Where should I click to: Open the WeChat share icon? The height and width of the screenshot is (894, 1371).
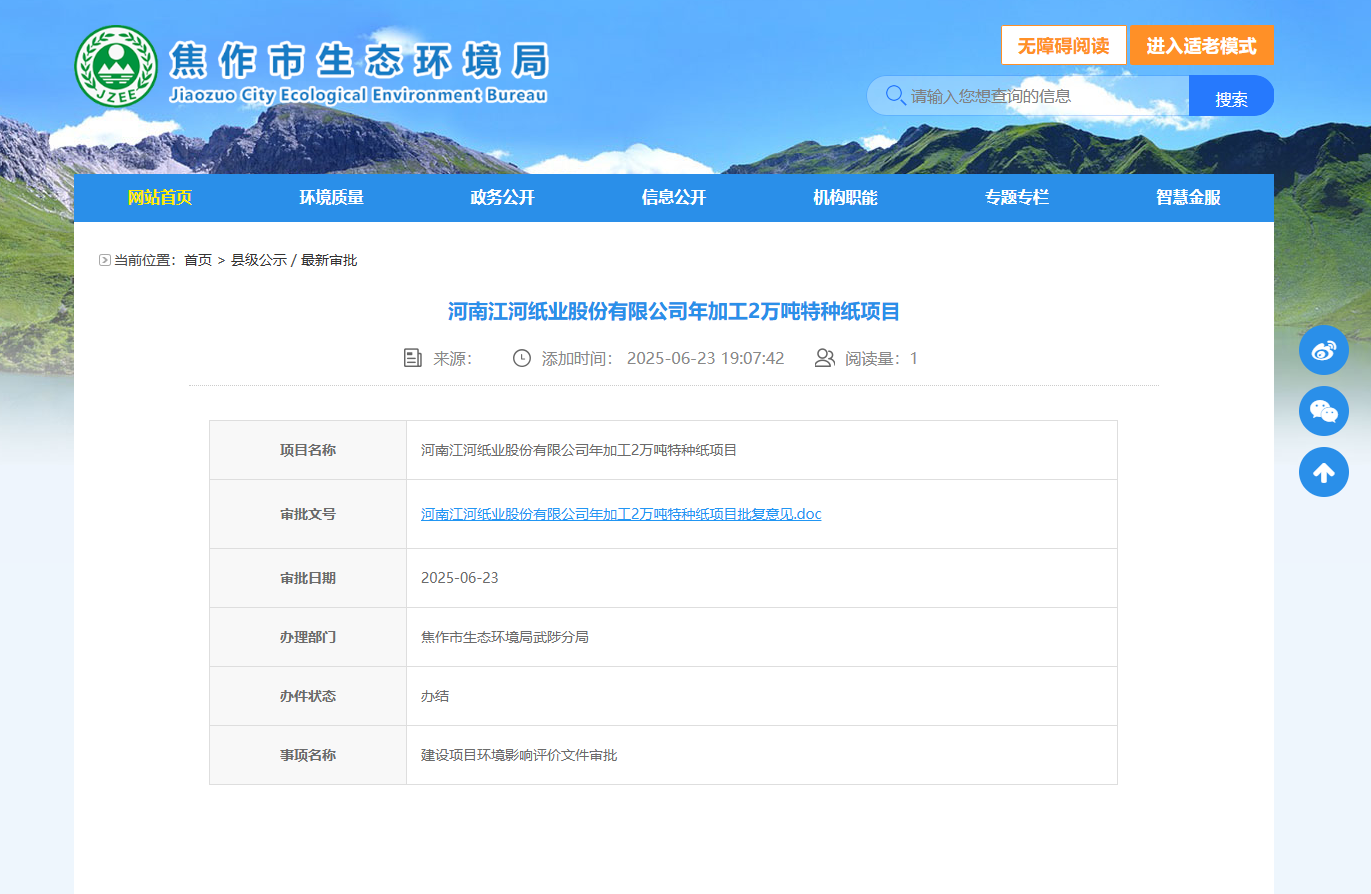coord(1324,411)
